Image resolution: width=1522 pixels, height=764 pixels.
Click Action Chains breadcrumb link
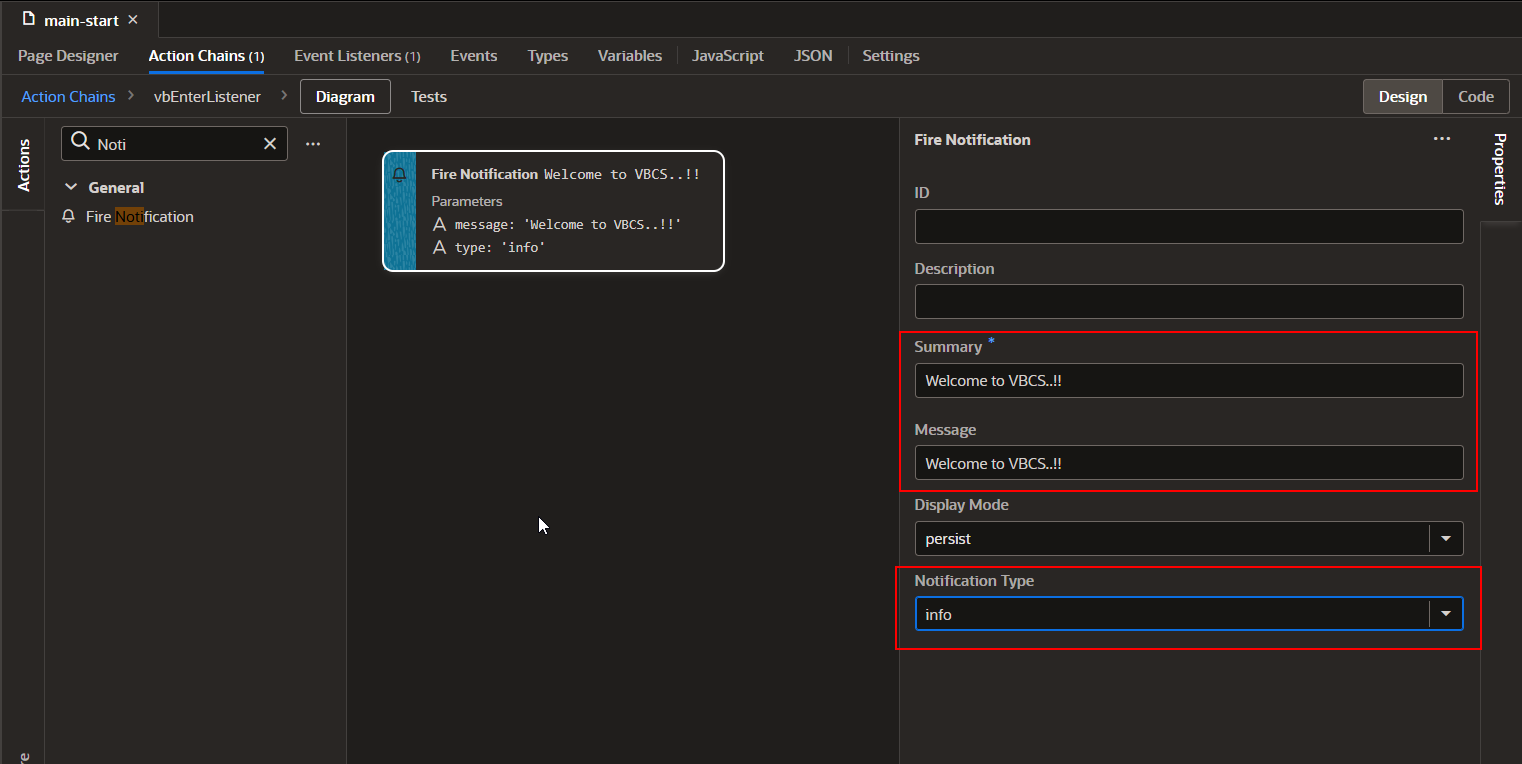tap(68, 97)
